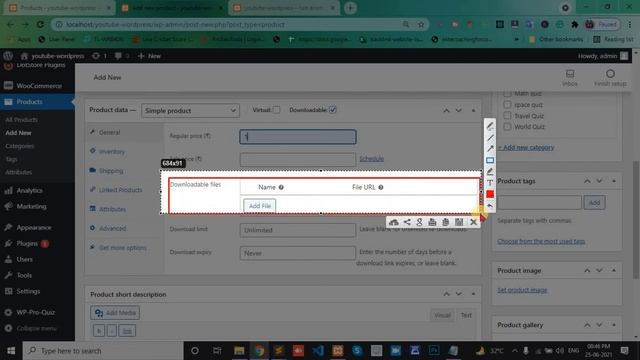This screenshot has height=360, width=640.
Task: Select the Lightshot rectangle tool
Action: (490, 160)
